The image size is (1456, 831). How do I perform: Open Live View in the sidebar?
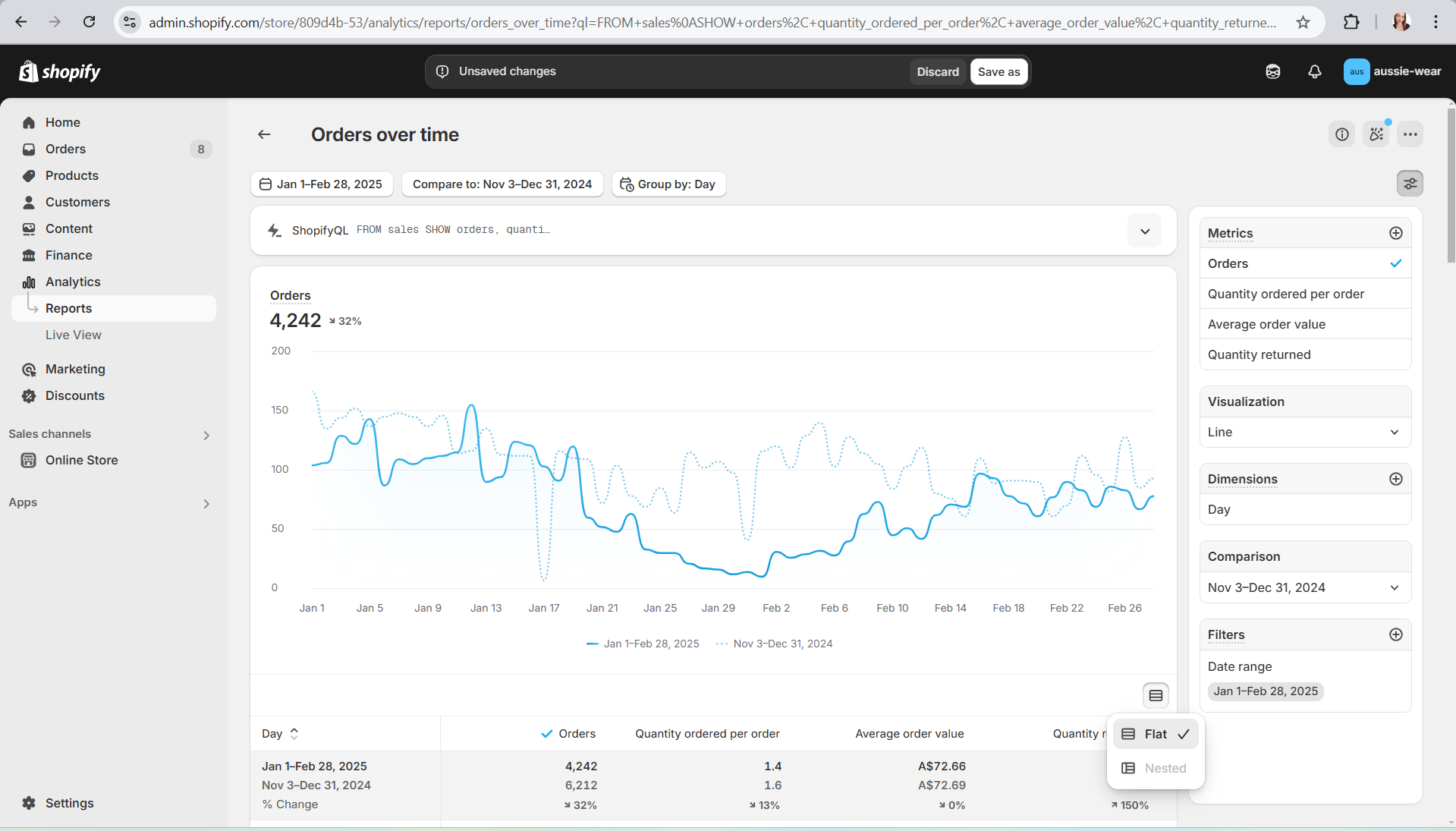[74, 335]
